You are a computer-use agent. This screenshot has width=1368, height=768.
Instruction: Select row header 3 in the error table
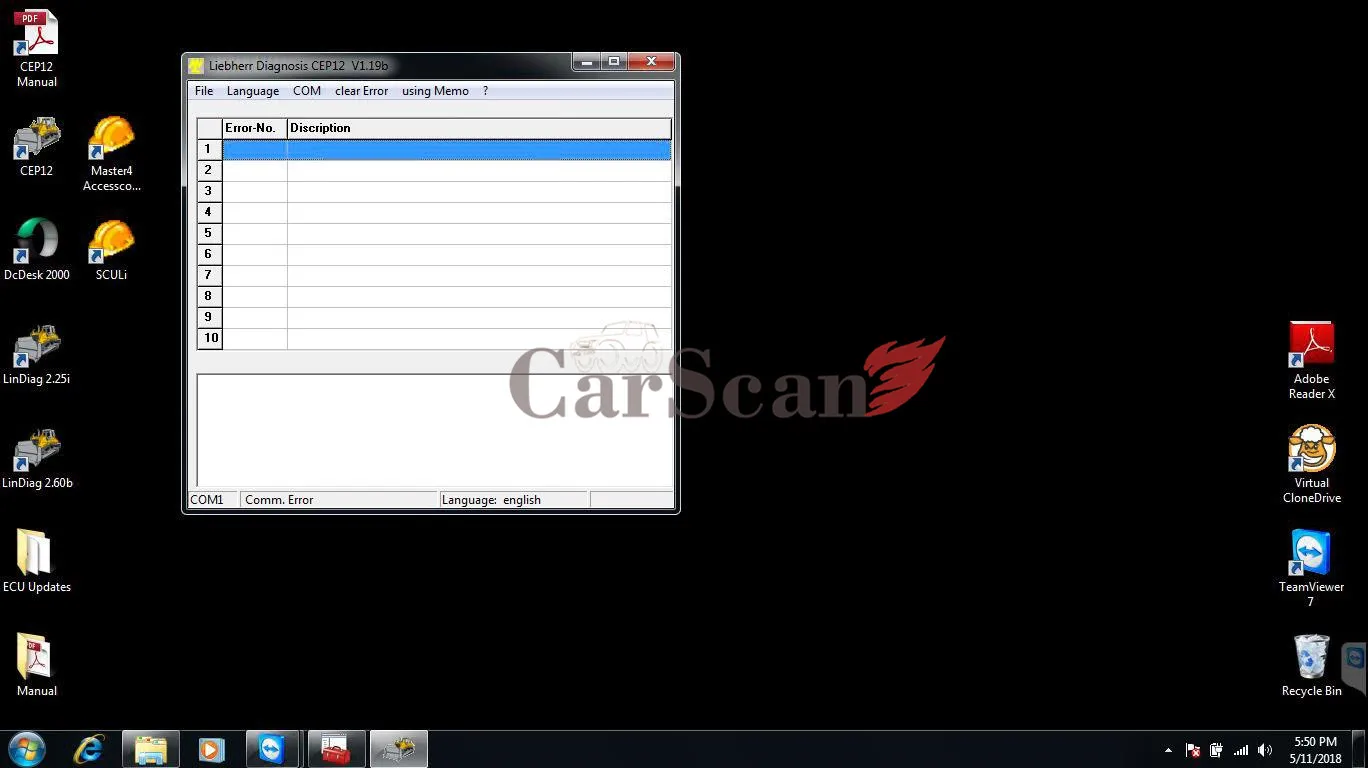(x=209, y=191)
